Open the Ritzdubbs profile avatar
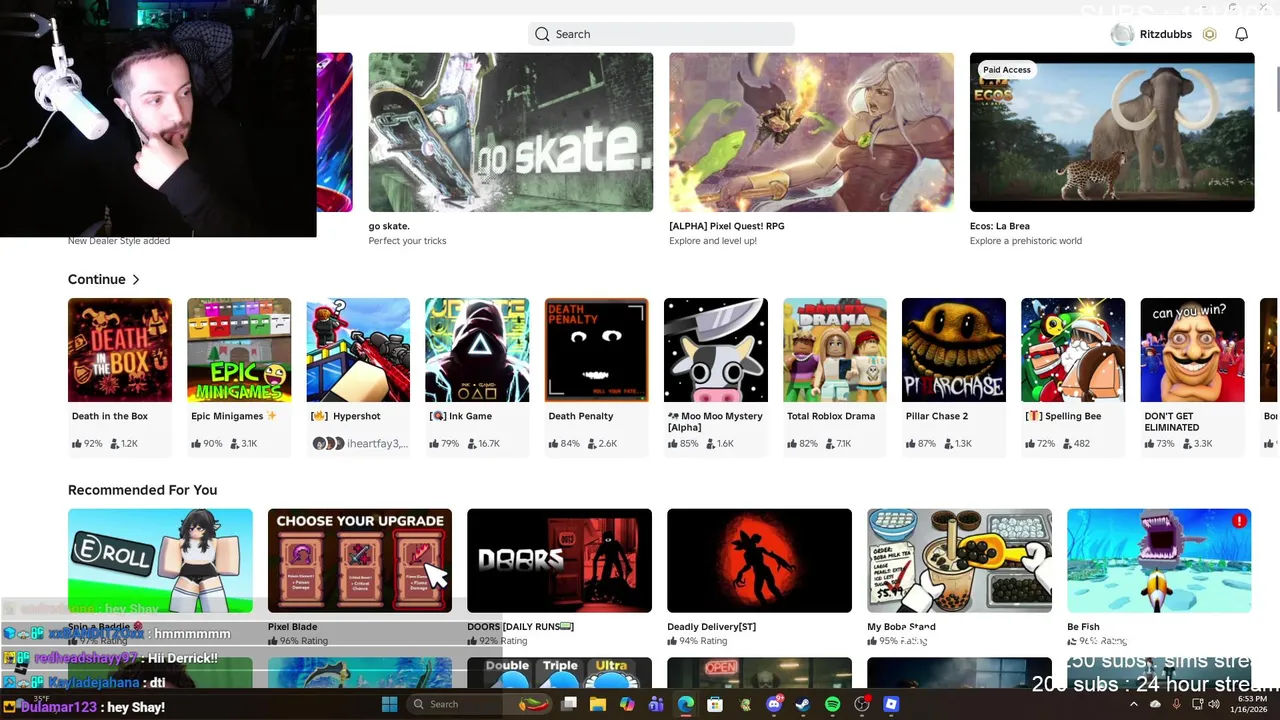1280x720 pixels. pos(1122,34)
